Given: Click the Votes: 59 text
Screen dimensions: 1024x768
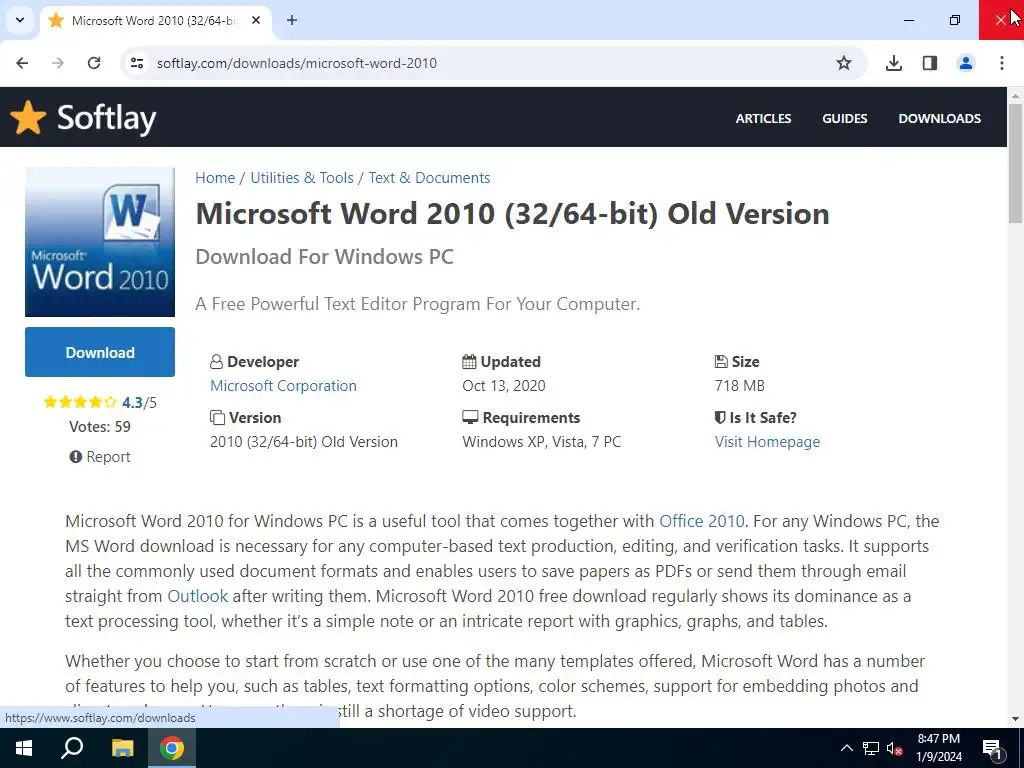Looking at the screenshot, I should [100, 426].
